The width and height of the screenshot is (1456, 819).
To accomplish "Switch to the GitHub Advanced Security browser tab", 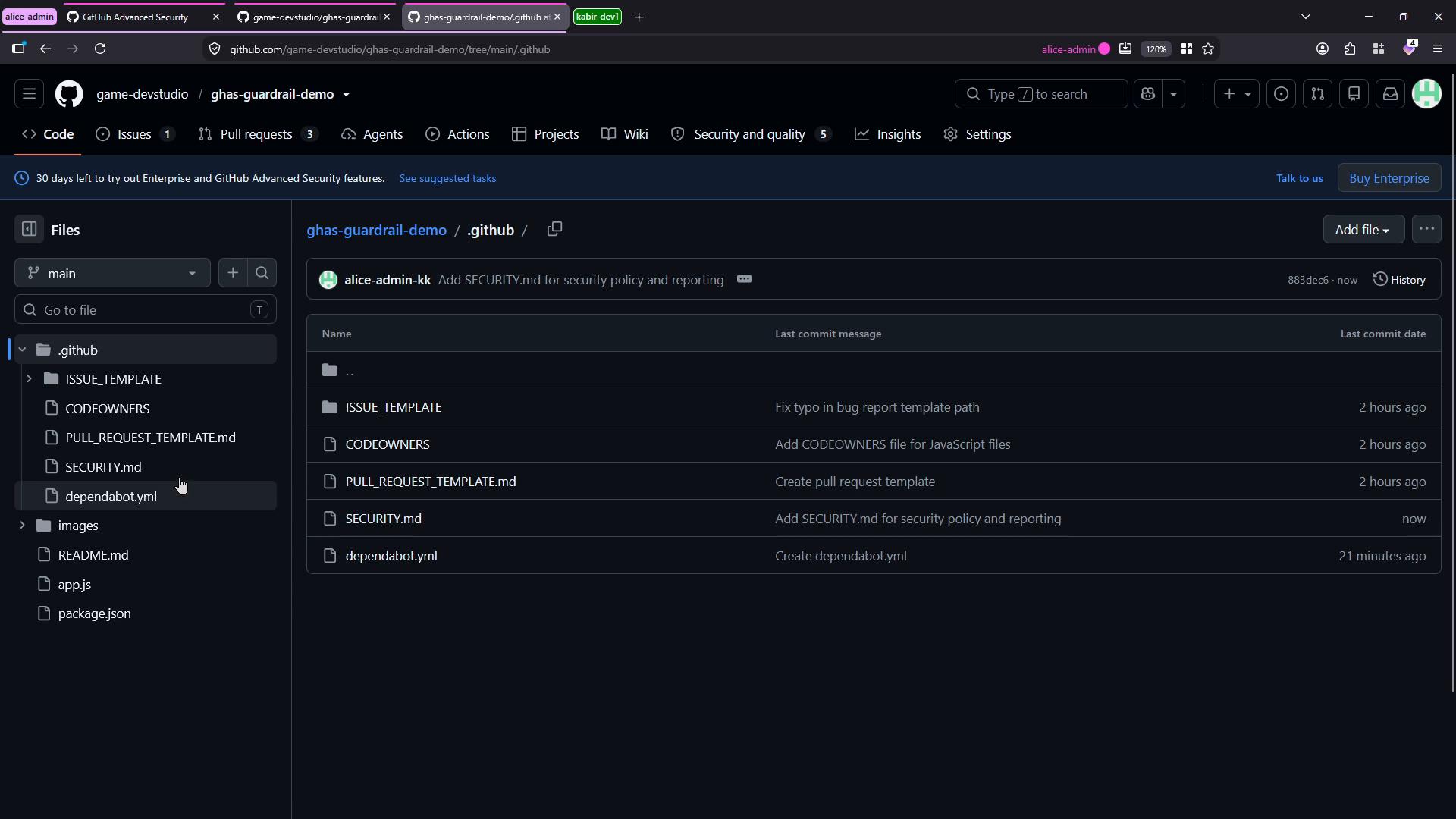I will click(143, 17).
